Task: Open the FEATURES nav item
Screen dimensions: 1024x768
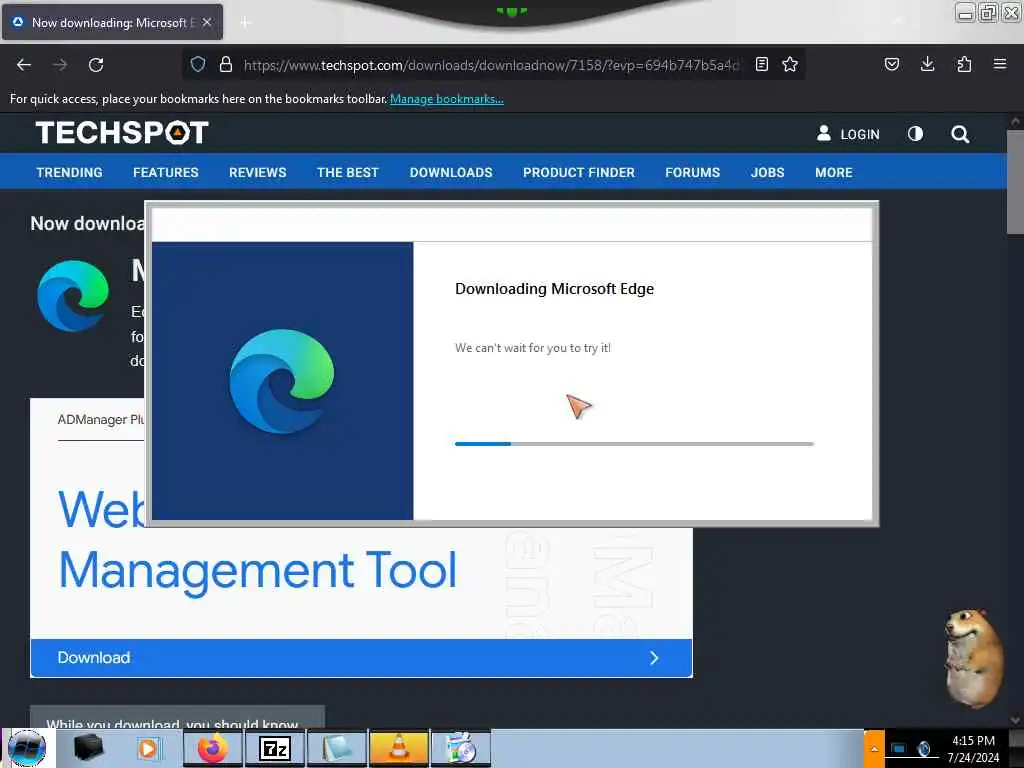Action: pyautogui.click(x=166, y=172)
